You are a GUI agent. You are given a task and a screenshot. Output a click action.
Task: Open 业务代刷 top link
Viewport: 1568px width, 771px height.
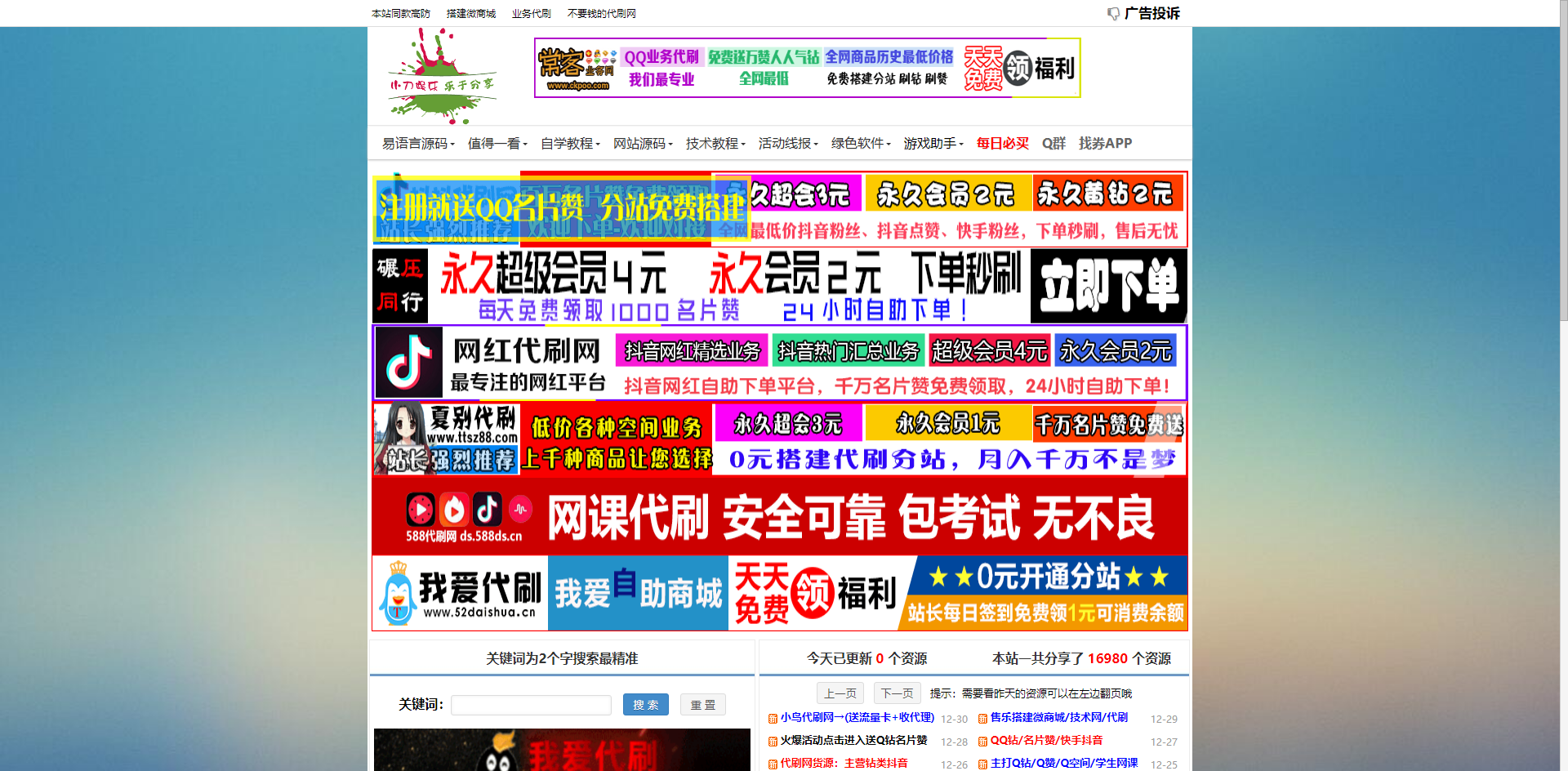click(532, 14)
